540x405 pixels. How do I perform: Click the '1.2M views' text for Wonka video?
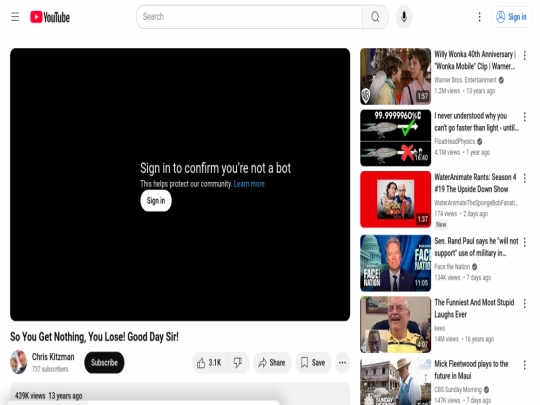(447, 91)
